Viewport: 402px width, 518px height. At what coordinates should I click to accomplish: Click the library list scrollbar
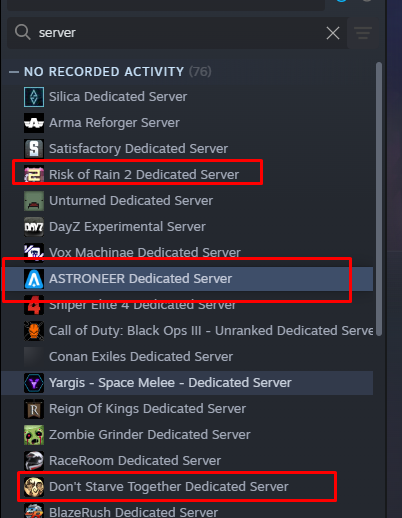click(379, 199)
